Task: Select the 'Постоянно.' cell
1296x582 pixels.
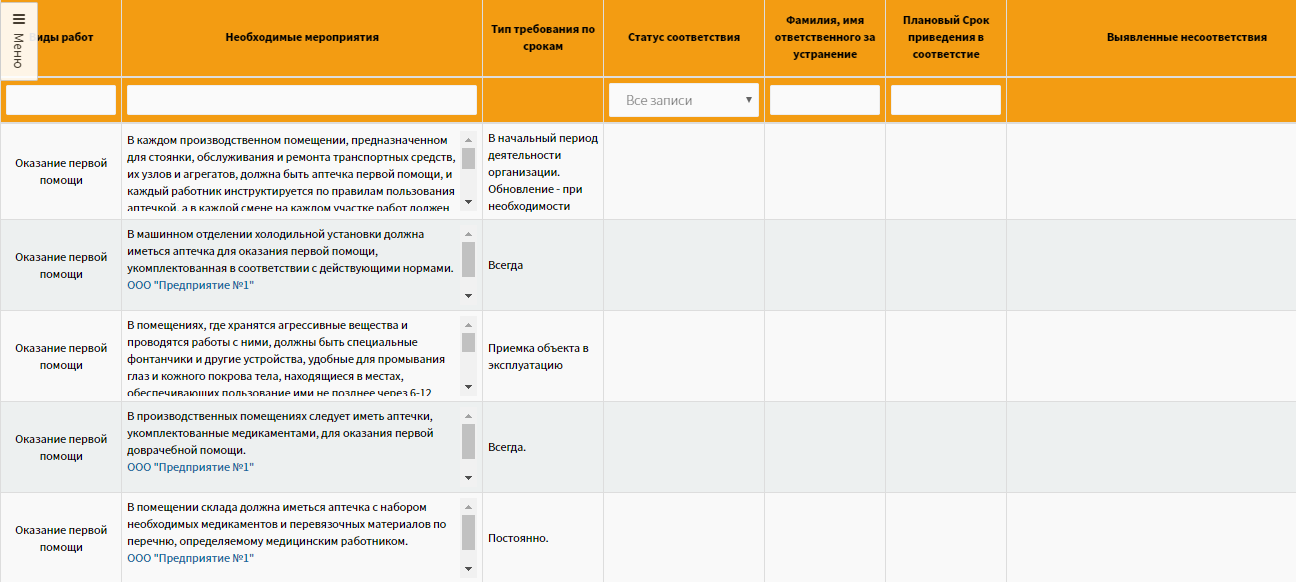Action: pyautogui.click(x=518, y=538)
